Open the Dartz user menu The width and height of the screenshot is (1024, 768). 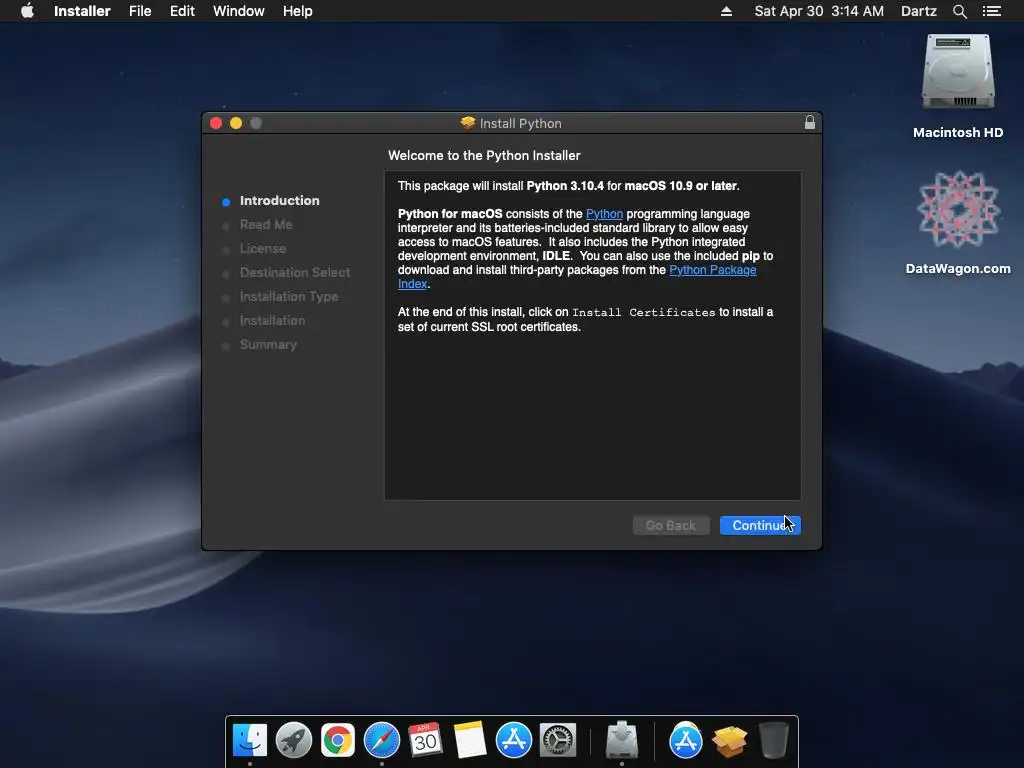918,11
